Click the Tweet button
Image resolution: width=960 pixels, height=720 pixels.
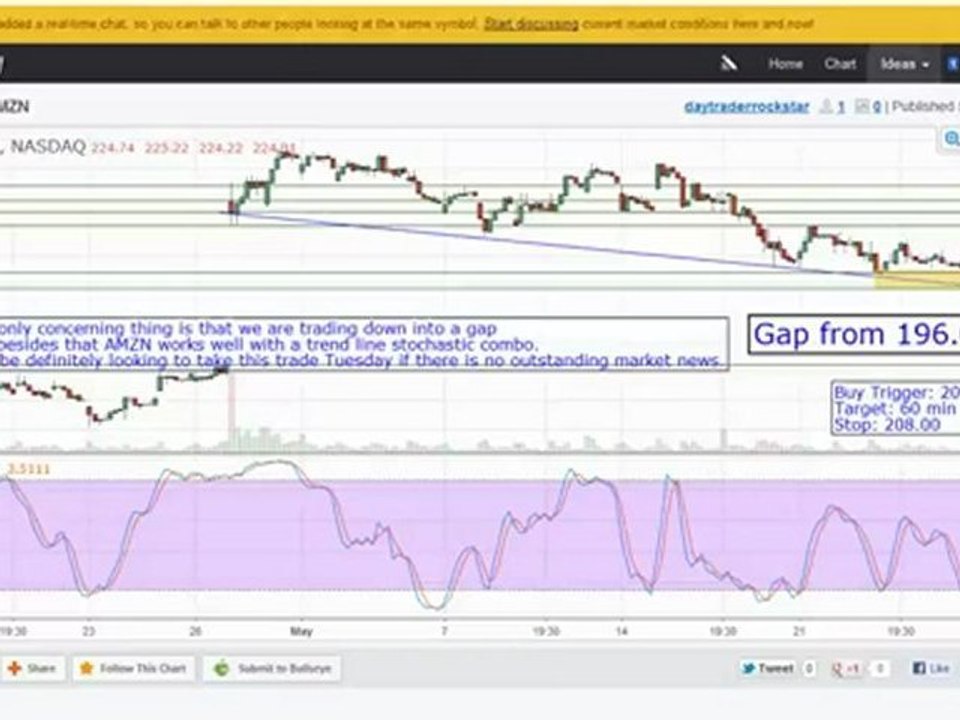coord(768,668)
